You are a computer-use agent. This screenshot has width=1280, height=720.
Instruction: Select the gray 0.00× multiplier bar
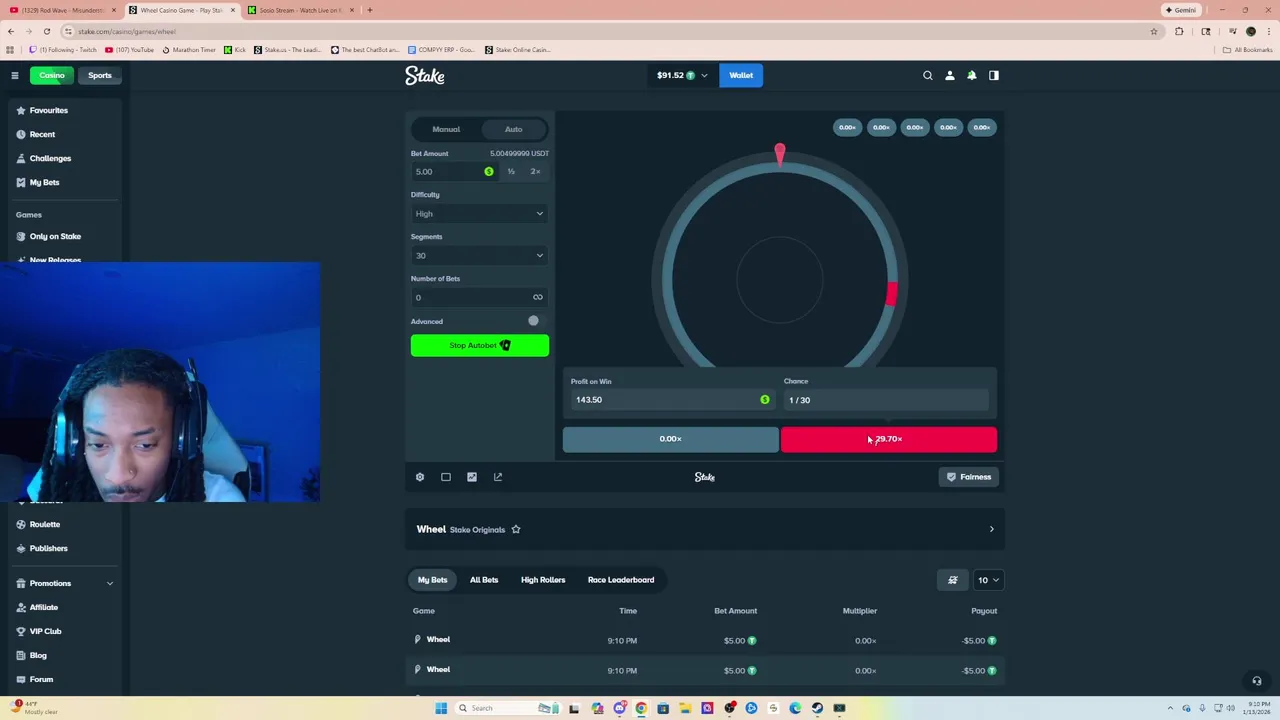[671, 439]
